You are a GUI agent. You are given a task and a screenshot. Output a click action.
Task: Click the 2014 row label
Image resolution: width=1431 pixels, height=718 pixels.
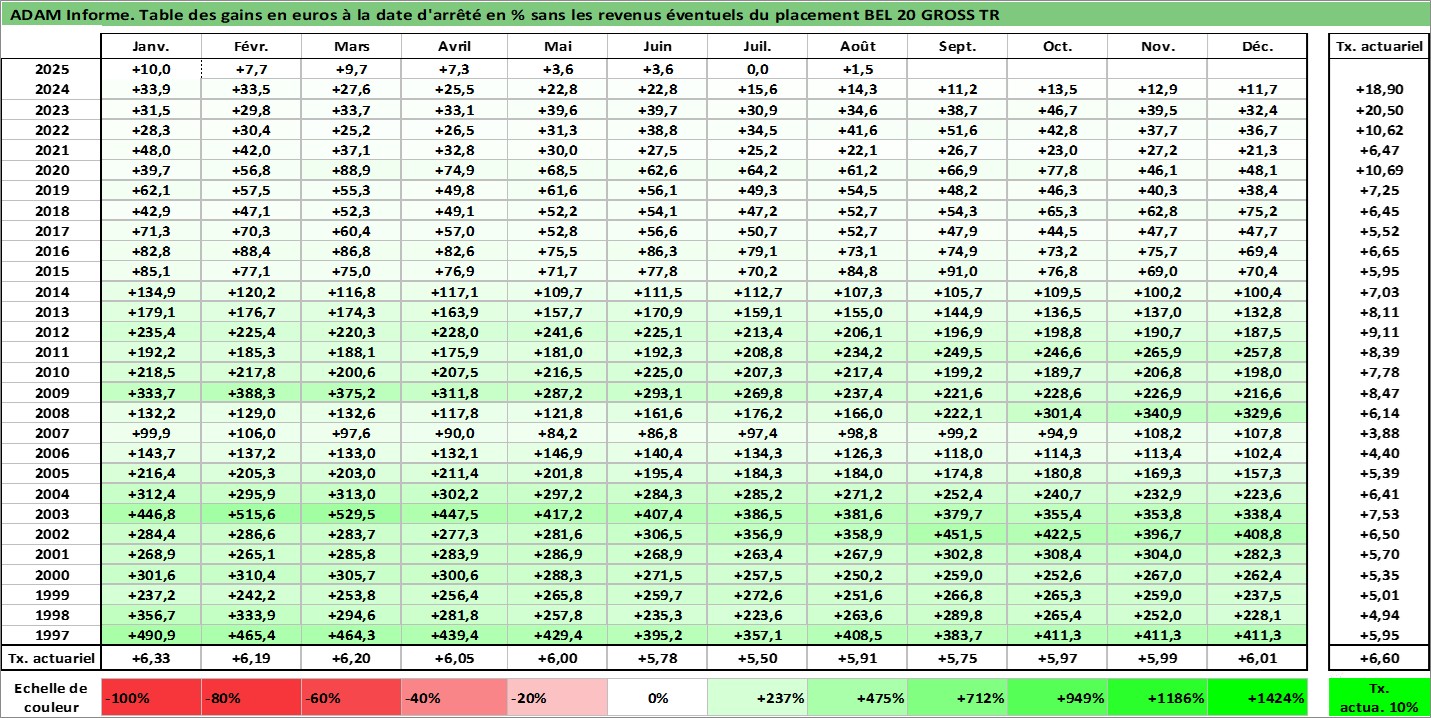pos(51,292)
